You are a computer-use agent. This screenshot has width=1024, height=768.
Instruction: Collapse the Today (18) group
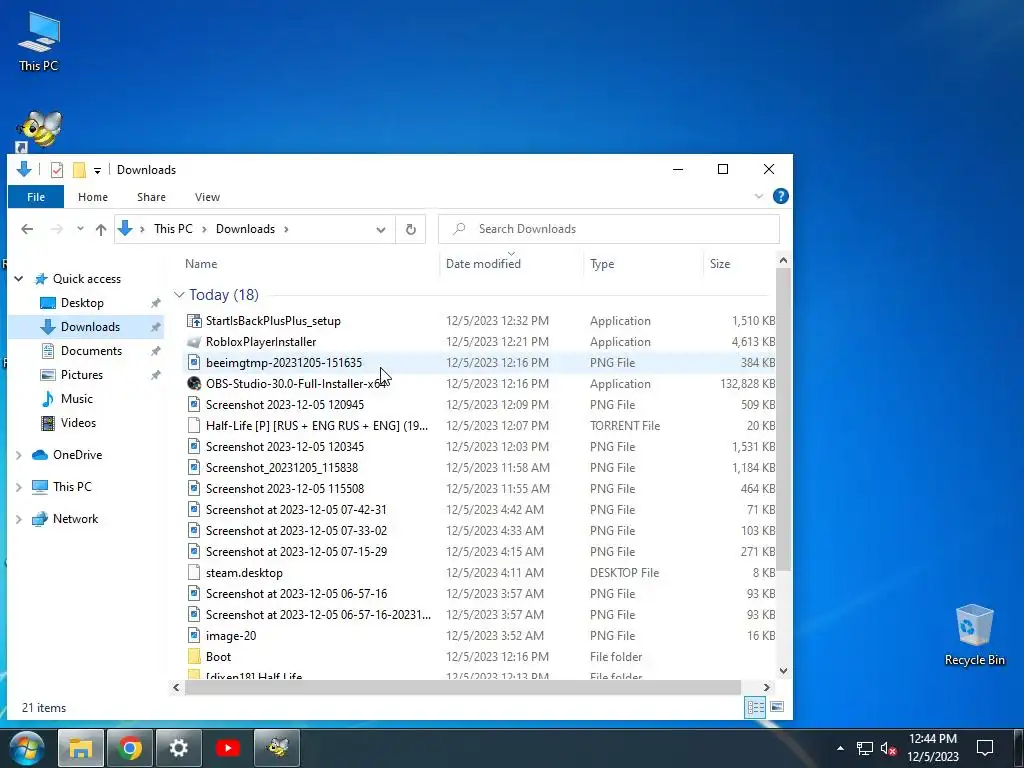pyautogui.click(x=179, y=295)
